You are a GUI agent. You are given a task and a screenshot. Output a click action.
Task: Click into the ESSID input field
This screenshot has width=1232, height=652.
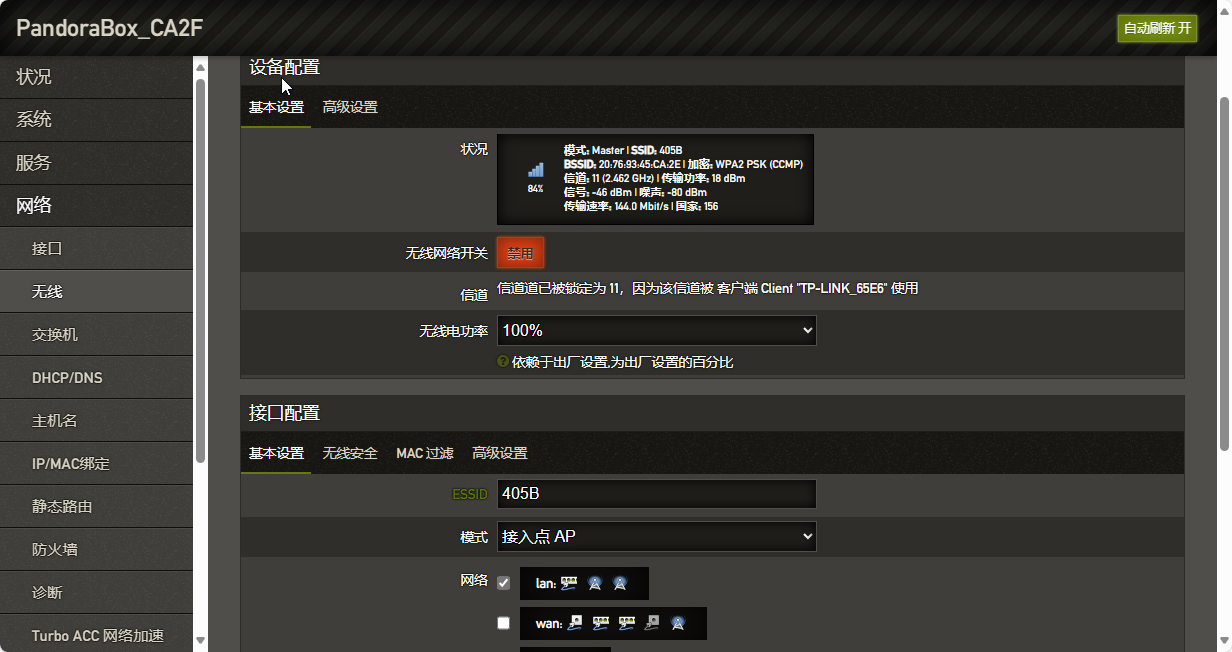tap(657, 494)
